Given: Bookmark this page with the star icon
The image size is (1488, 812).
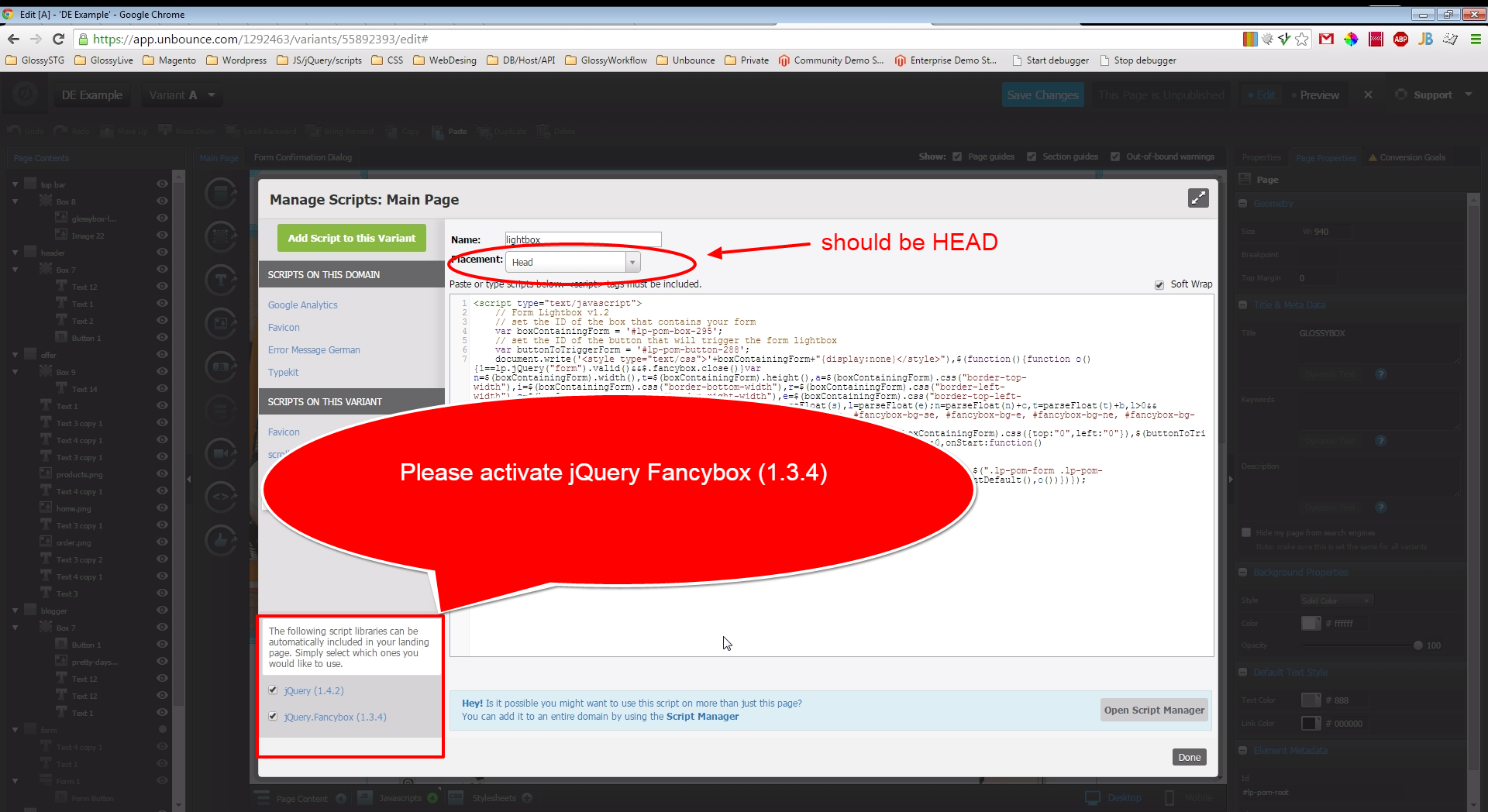Looking at the screenshot, I should [1302, 39].
